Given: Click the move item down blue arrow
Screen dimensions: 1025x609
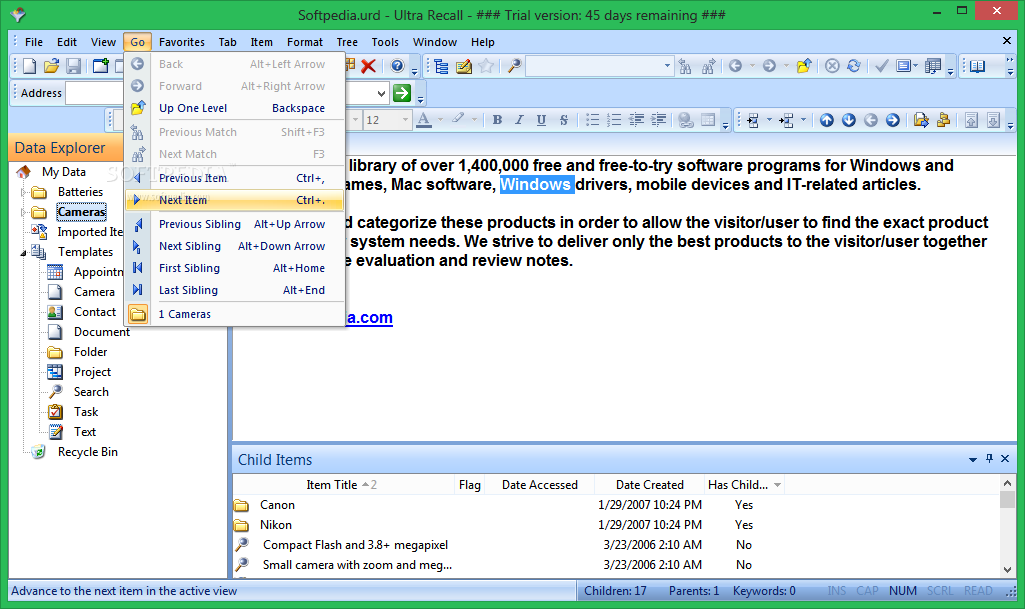Looking at the screenshot, I should (x=849, y=120).
